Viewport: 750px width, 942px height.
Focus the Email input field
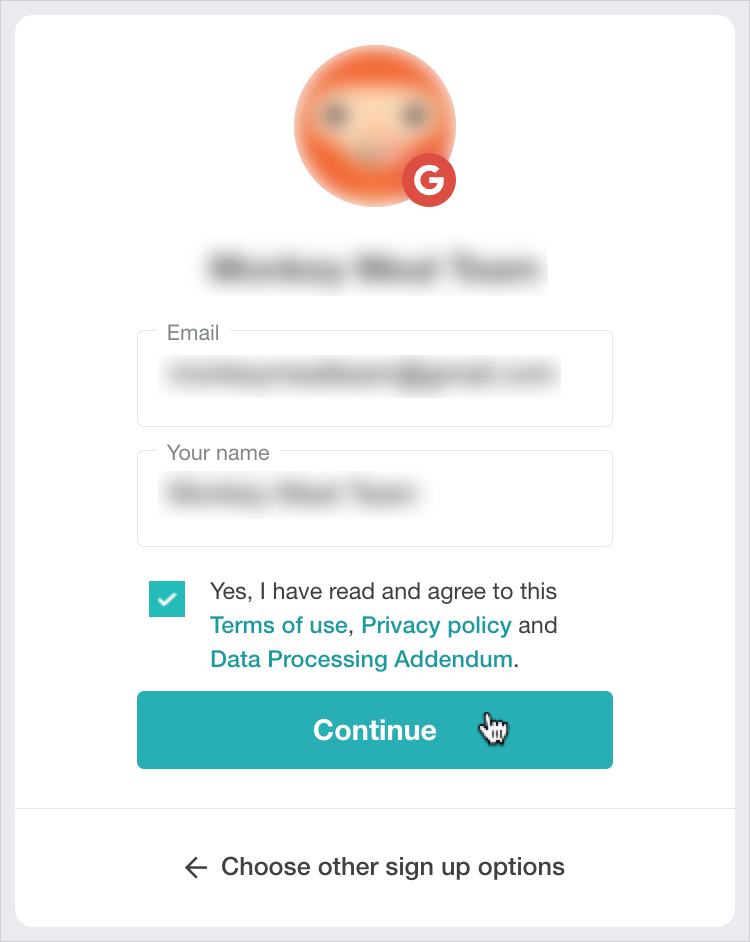[x=374, y=402]
